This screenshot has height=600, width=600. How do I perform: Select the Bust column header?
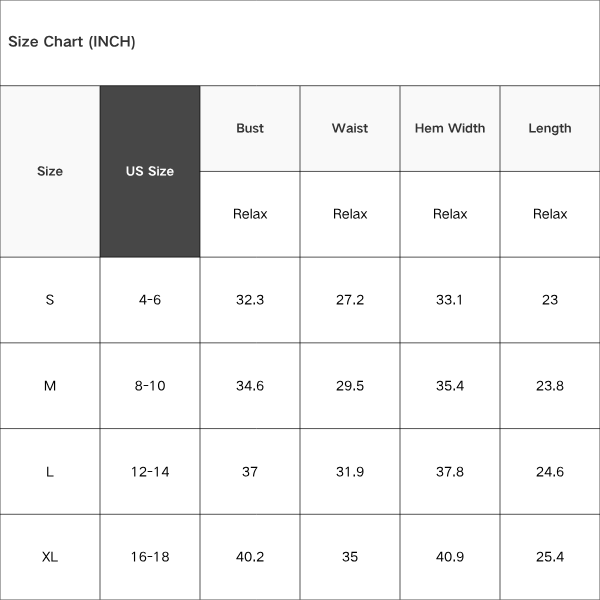(x=250, y=128)
